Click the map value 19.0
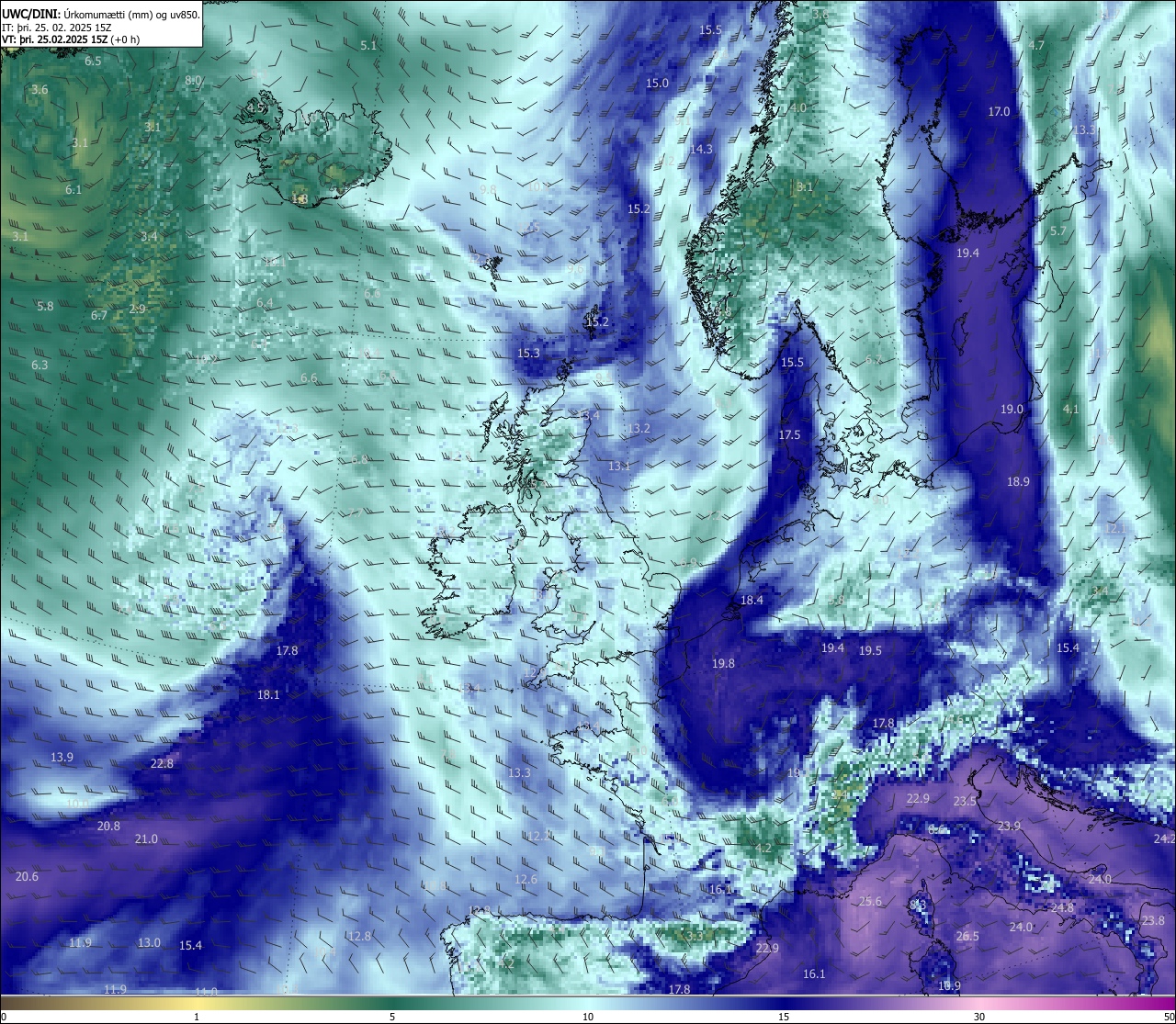This screenshot has width=1176, height=1024. (x=1012, y=410)
